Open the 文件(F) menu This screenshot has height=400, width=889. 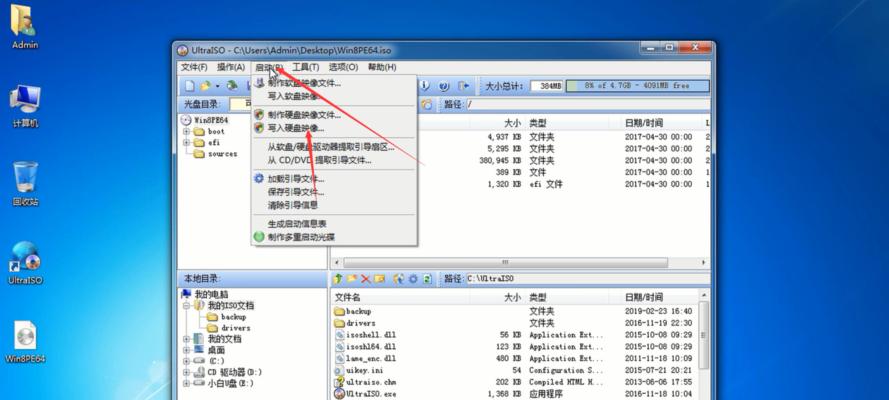[194, 67]
